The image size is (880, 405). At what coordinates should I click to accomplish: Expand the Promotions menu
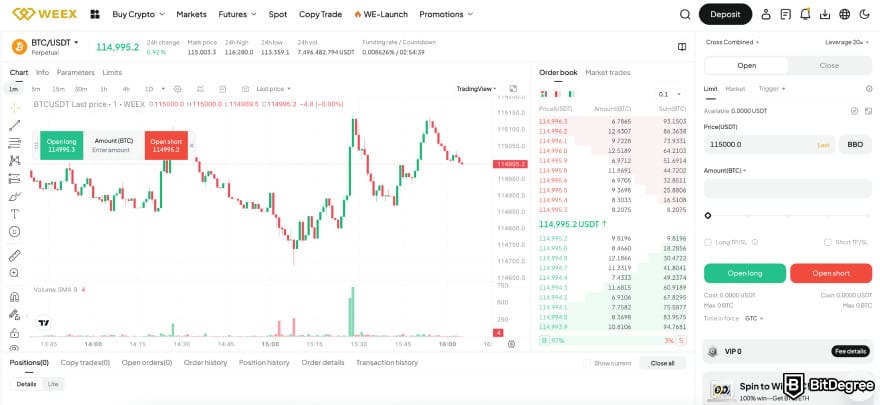click(x=446, y=15)
